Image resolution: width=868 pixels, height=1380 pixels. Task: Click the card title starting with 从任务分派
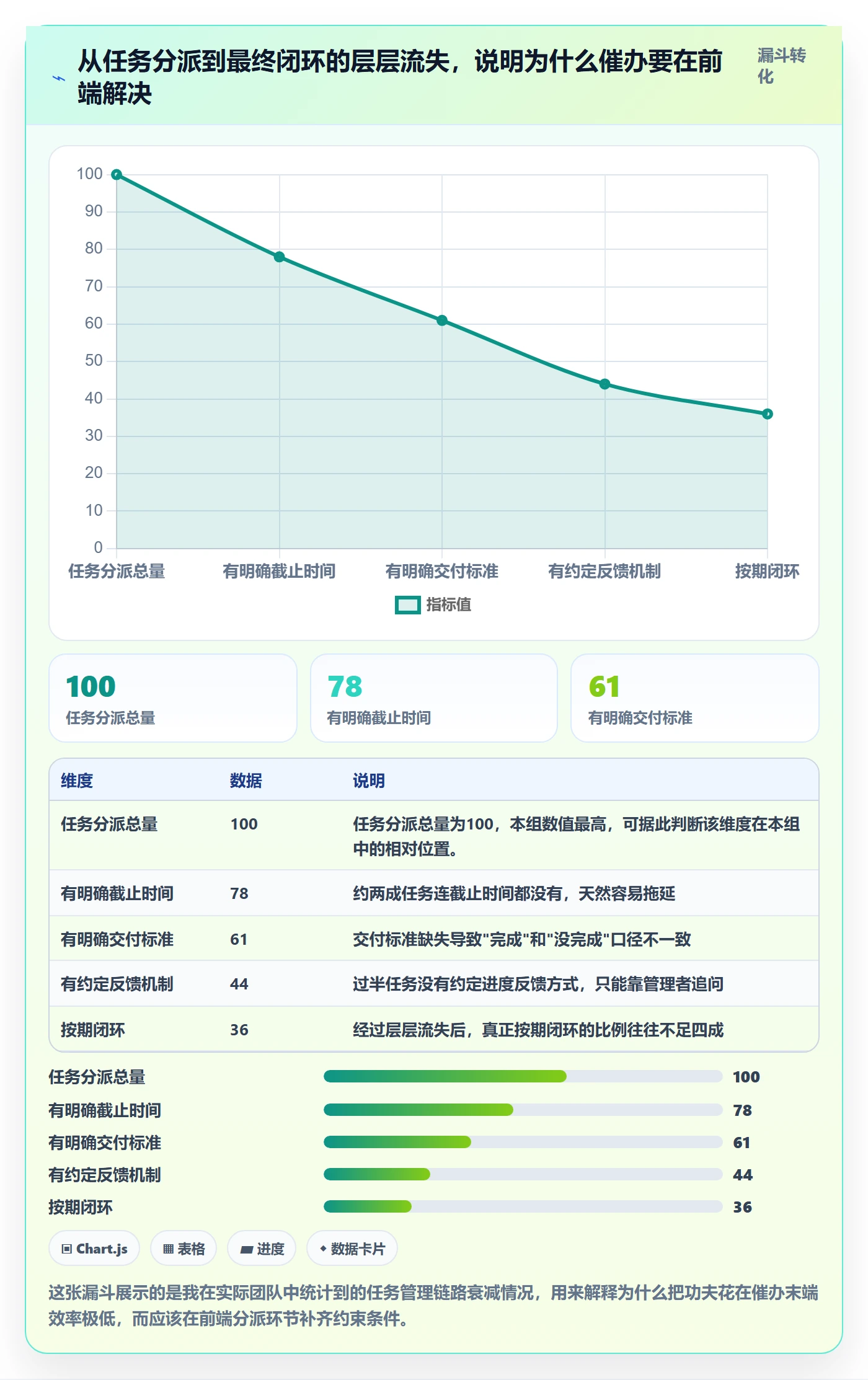(x=400, y=77)
